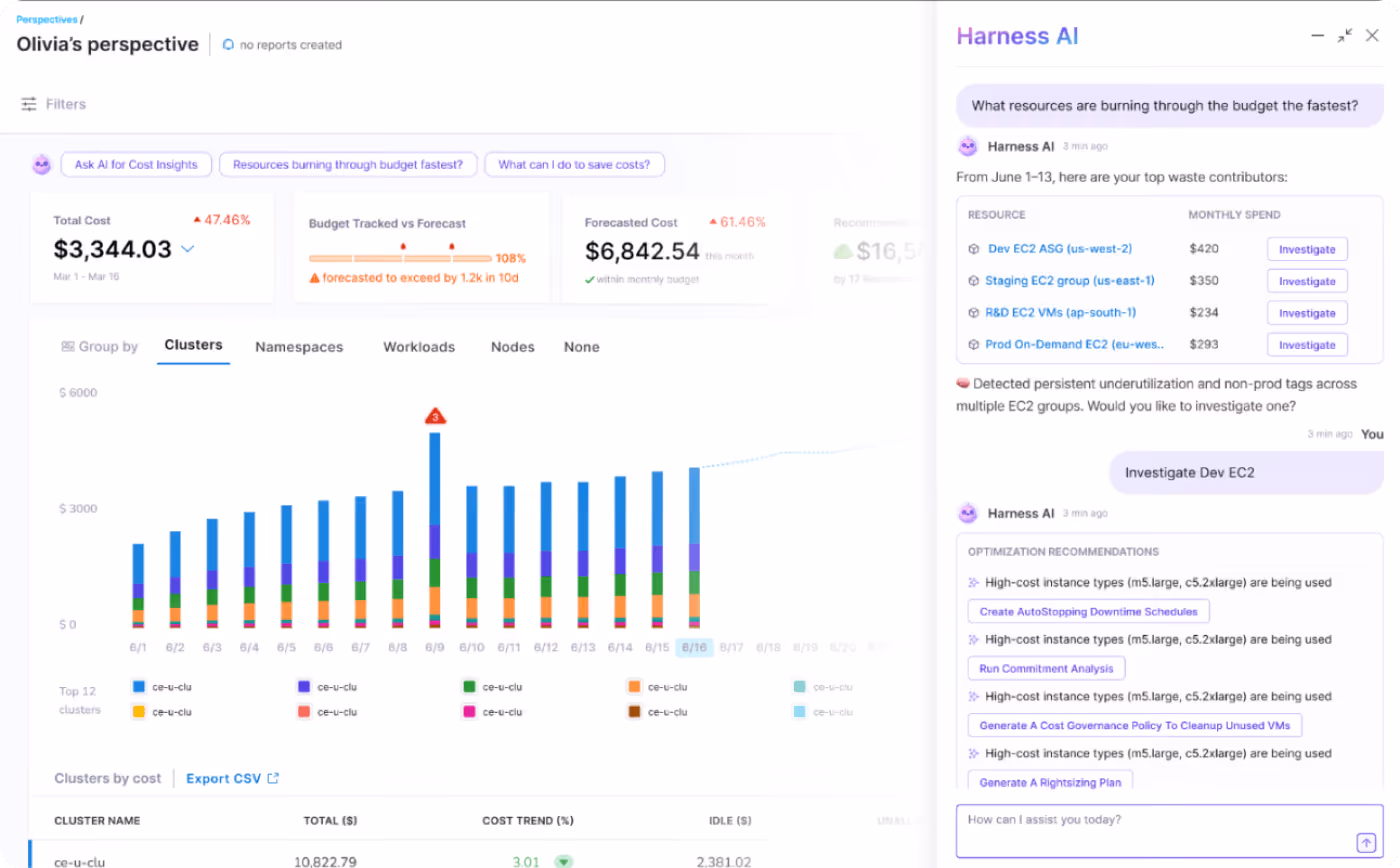Open Export CSV for clusters by cost
Viewport: 1400px width, 868px height.
tap(225, 778)
